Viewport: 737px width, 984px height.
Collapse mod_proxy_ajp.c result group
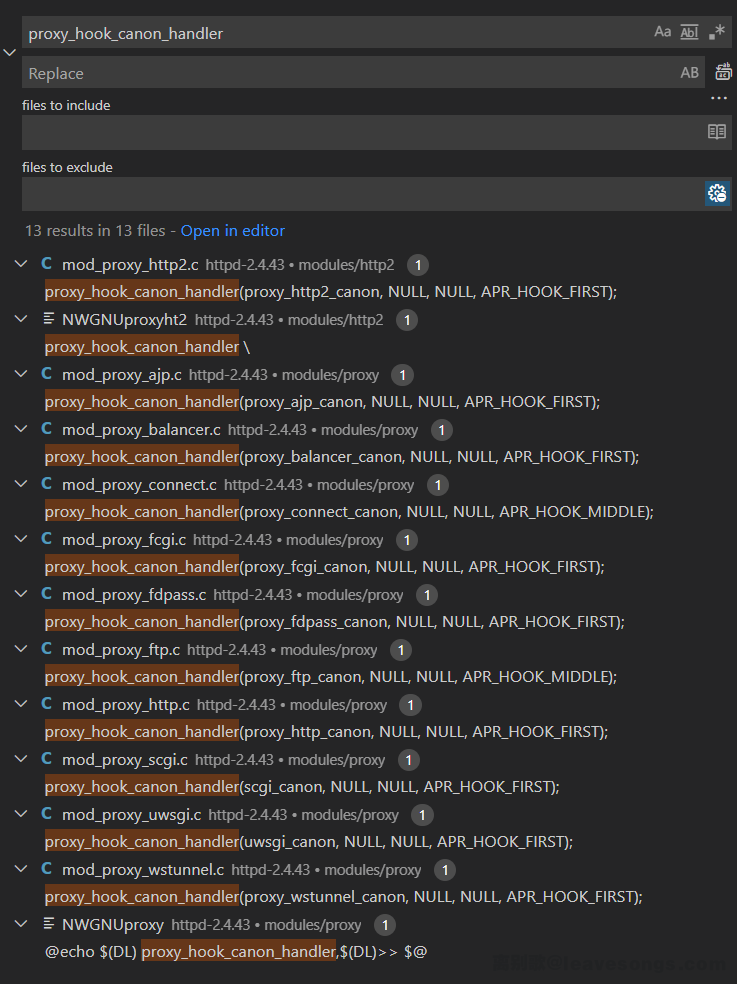click(21, 374)
